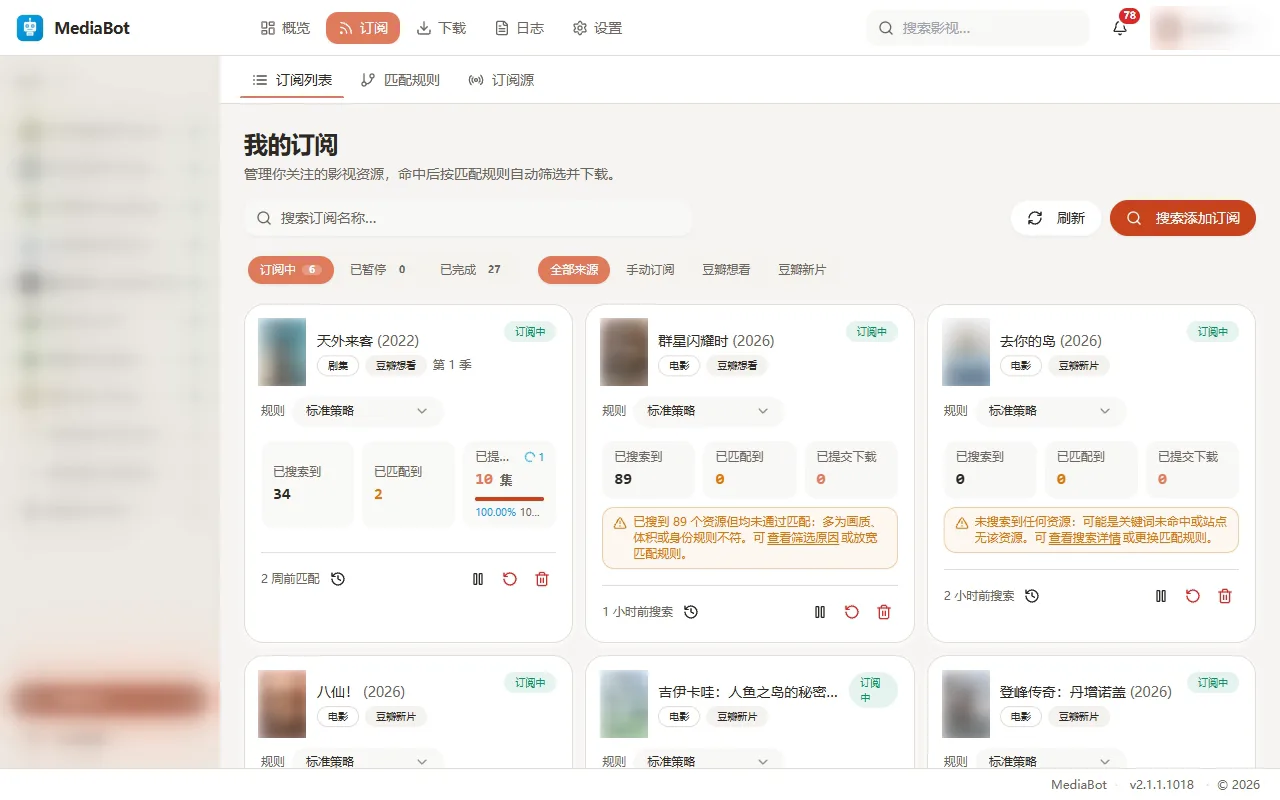Focus the 搜索影视 search box

pos(978,28)
